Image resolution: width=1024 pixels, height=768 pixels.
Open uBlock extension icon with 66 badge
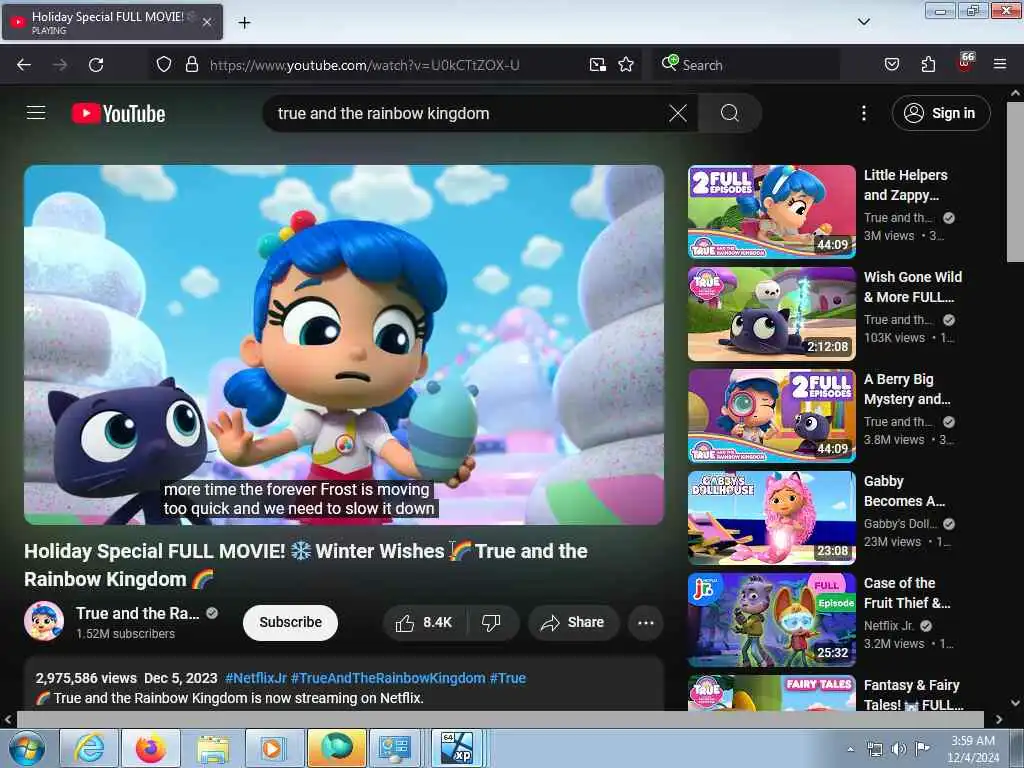click(x=965, y=63)
